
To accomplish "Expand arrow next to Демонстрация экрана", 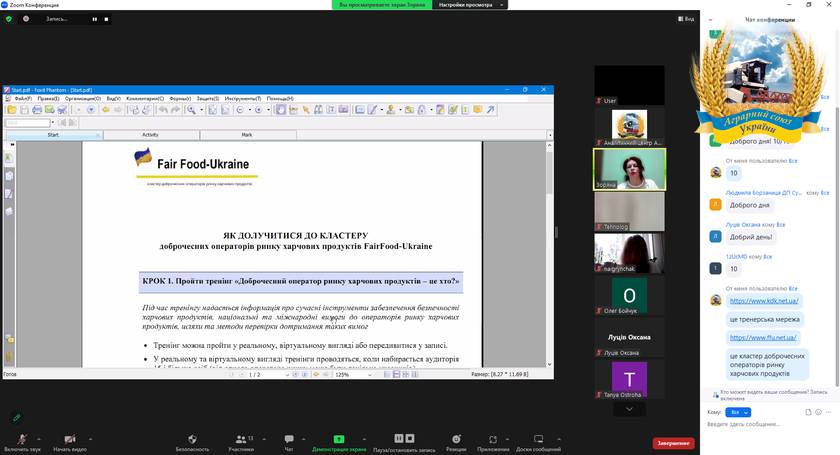I will (x=364, y=439).
